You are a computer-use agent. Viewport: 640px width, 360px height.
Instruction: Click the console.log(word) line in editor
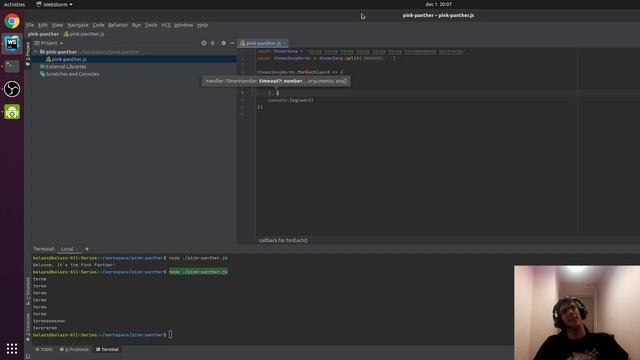click(x=291, y=100)
